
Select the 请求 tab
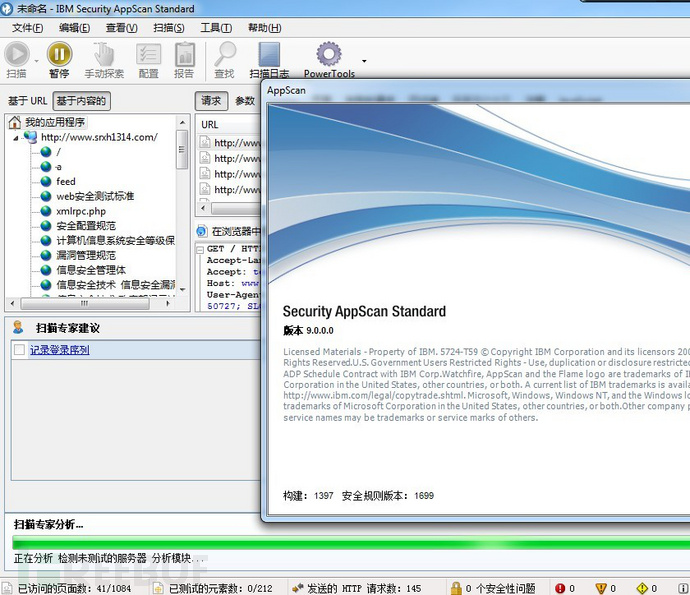coord(211,101)
